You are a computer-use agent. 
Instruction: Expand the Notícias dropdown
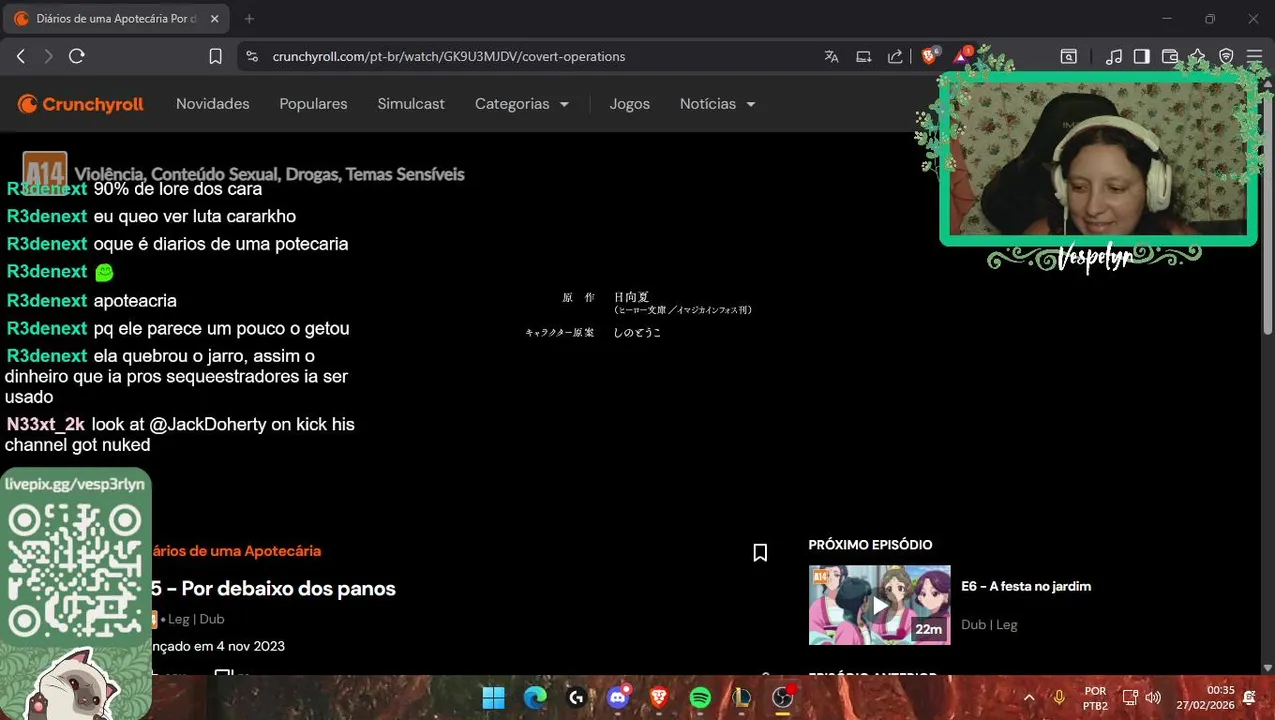[717, 104]
